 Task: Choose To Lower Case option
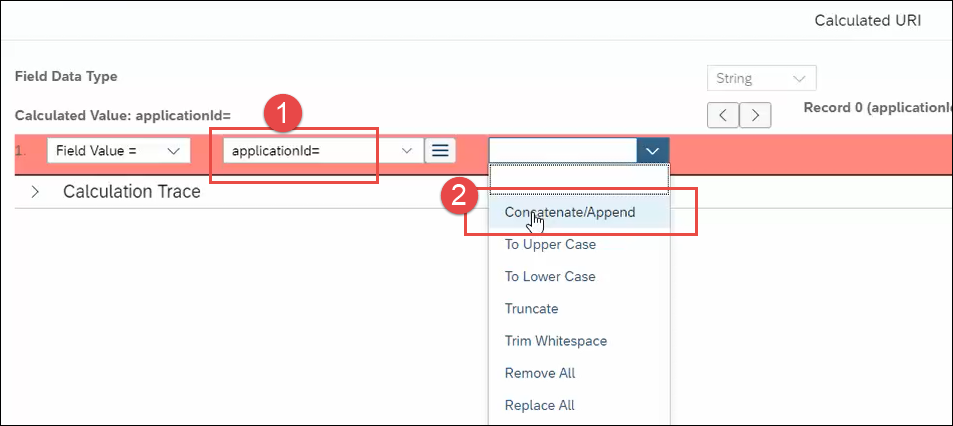coord(550,276)
